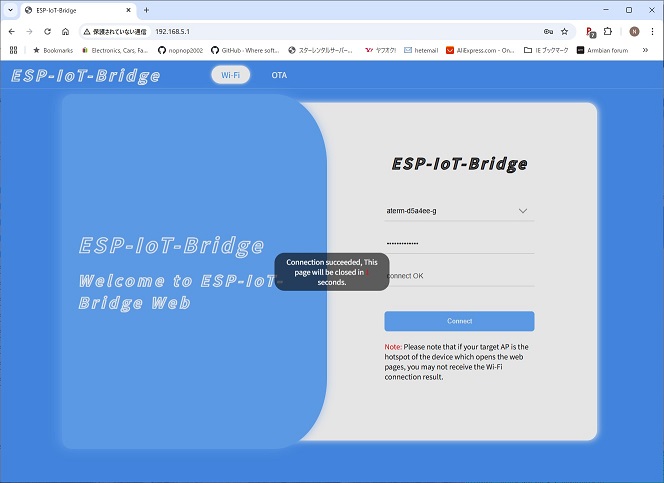The image size is (664, 483).
Task: Bookmark page with the star icon
Action: coord(564,31)
